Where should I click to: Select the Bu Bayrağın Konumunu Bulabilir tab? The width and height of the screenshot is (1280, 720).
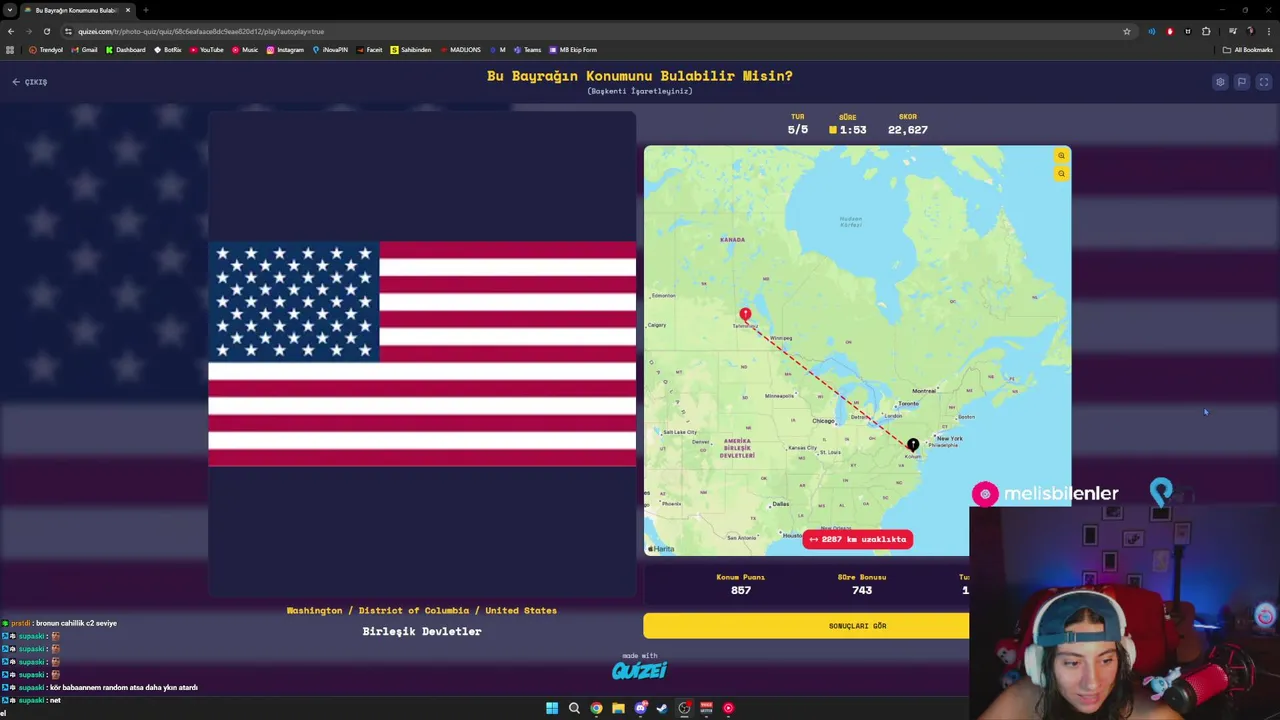click(x=76, y=10)
